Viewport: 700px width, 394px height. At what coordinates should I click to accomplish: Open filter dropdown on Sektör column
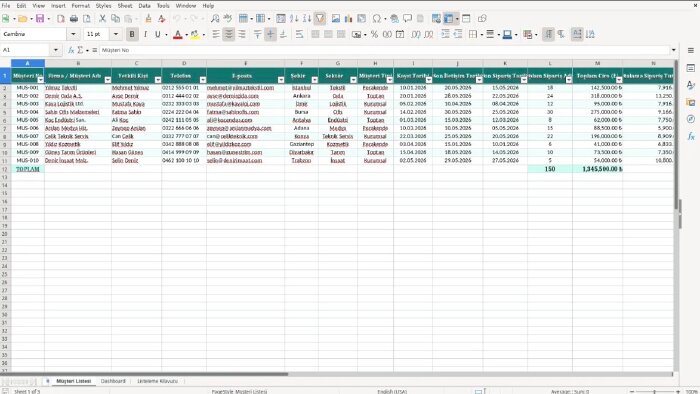click(354, 80)
